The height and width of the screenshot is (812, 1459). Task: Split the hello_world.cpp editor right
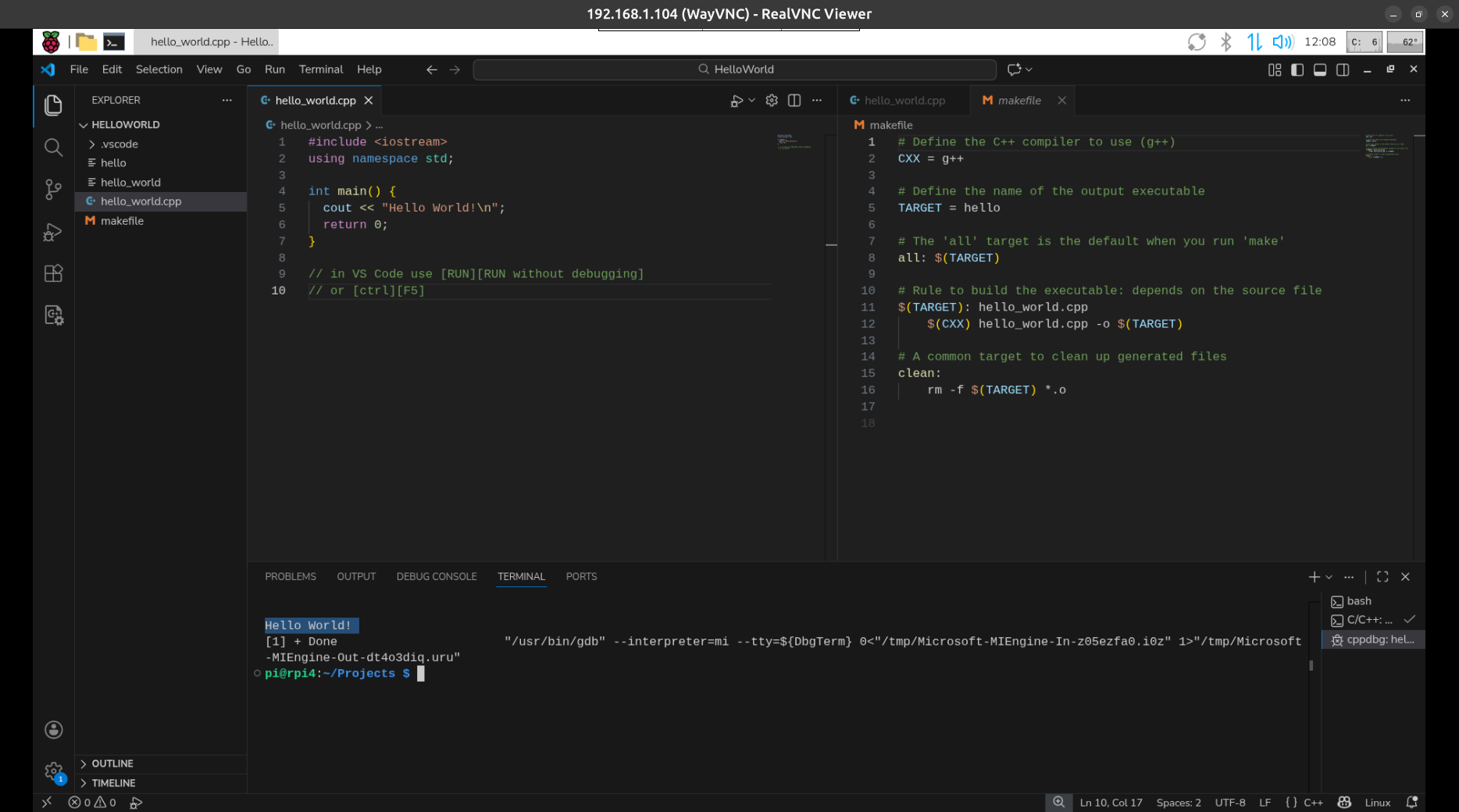794,101
